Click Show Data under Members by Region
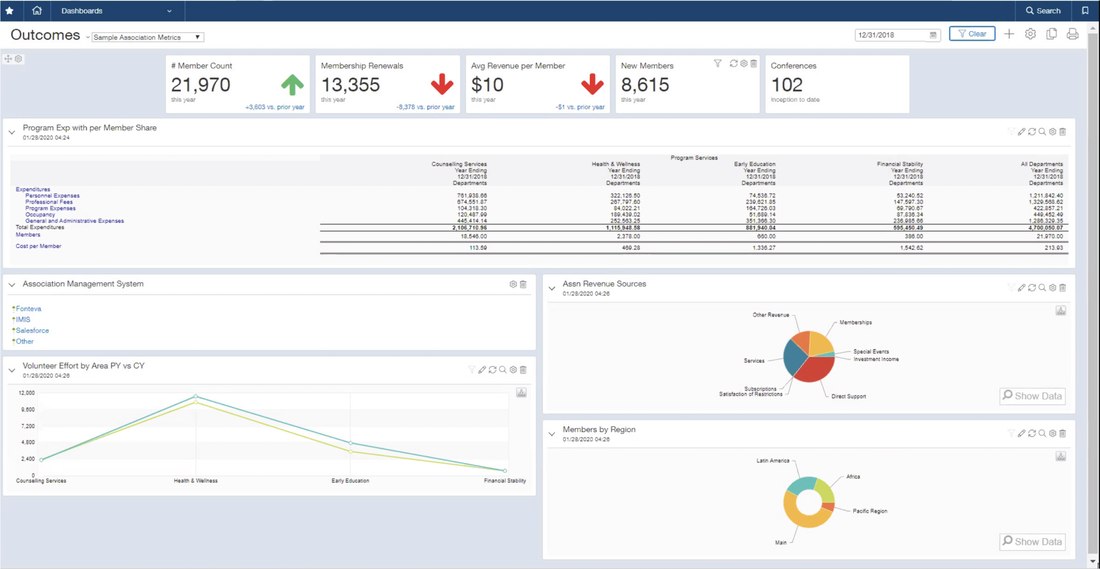Screen dimensions: 1100x569 [x=1032, y=541]
